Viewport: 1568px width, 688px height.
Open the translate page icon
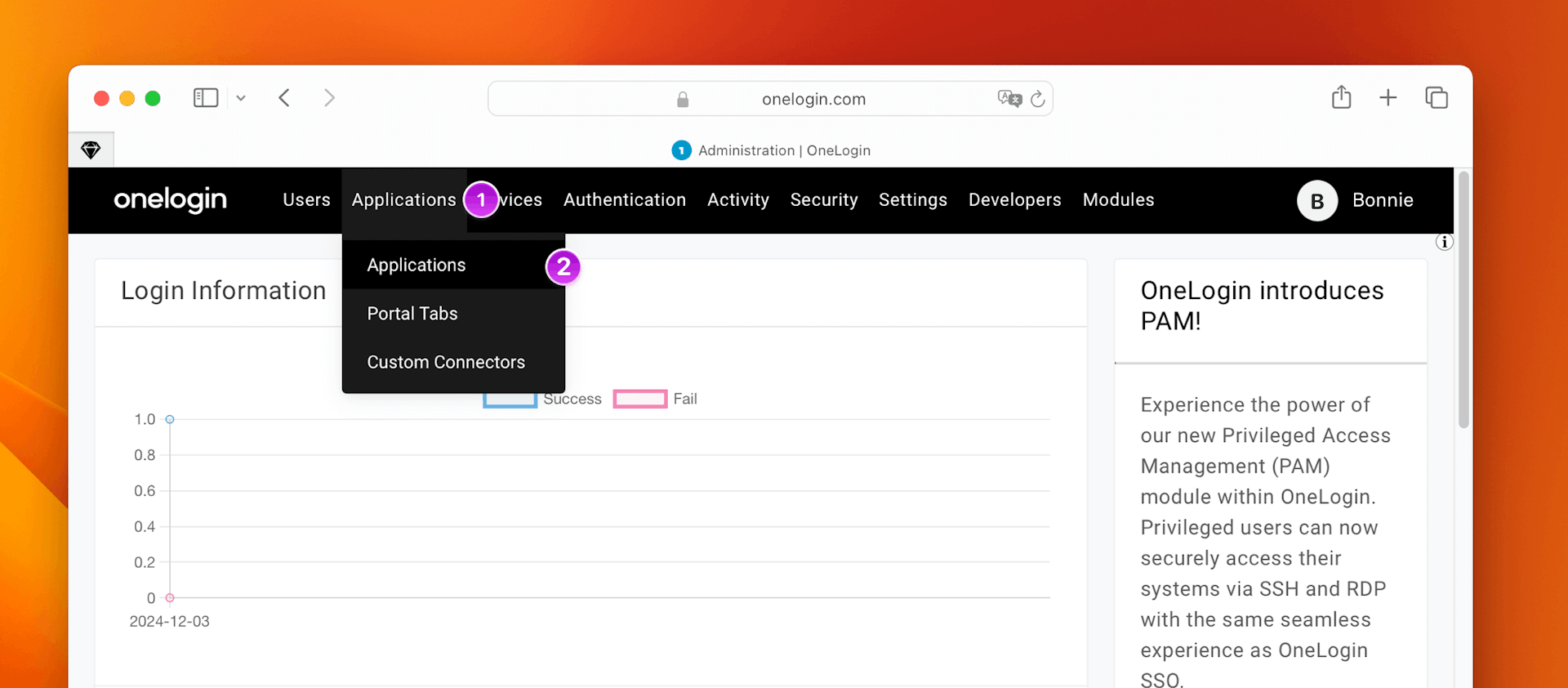[1009, 99]
